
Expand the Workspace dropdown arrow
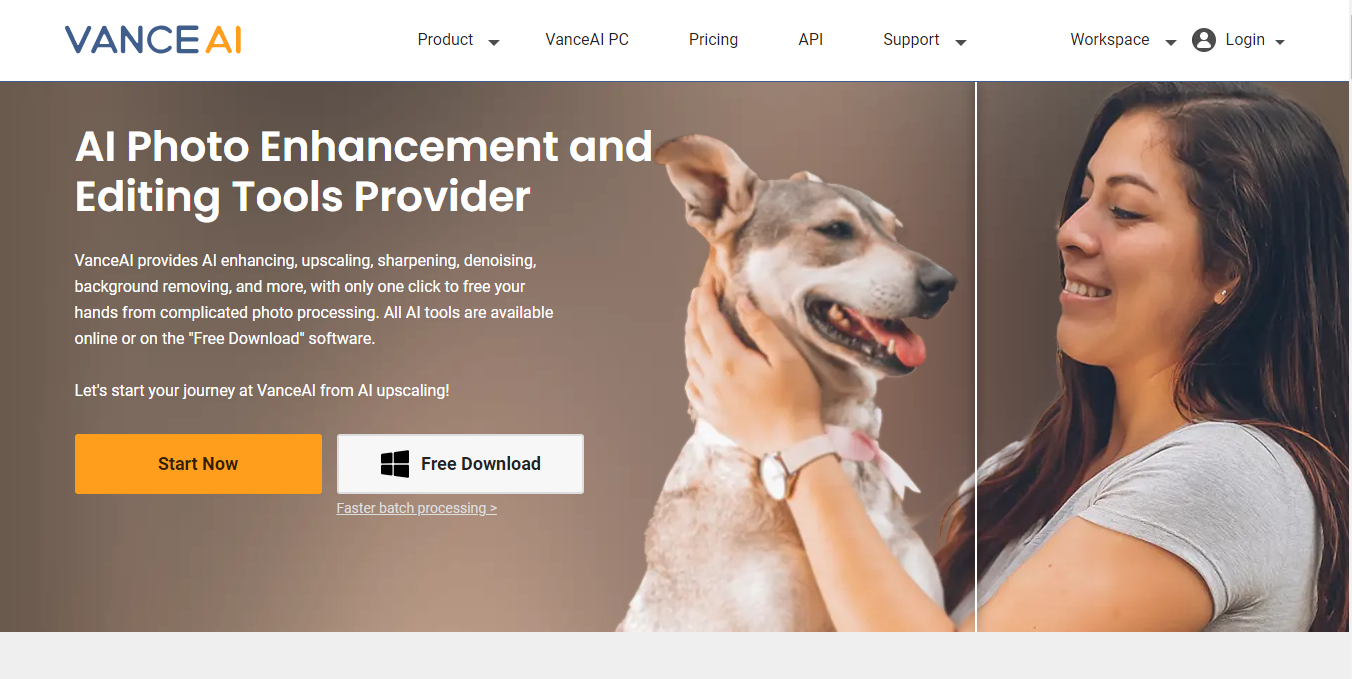[1171, 43]
